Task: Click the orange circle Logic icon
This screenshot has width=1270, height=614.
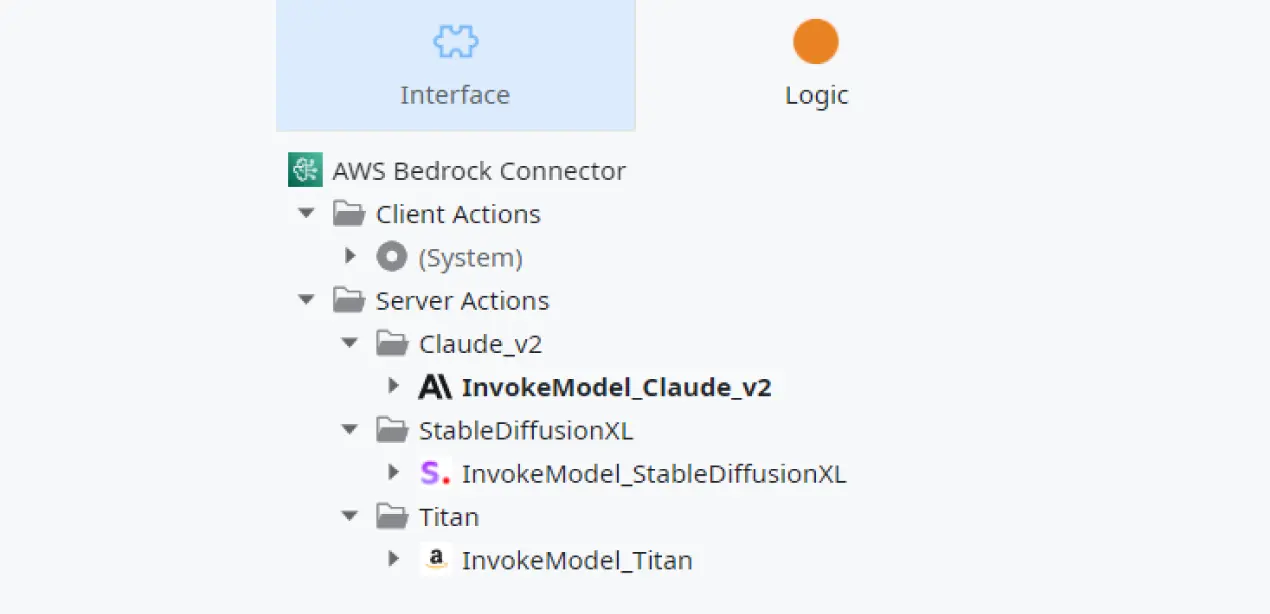Action: [816, 41]
